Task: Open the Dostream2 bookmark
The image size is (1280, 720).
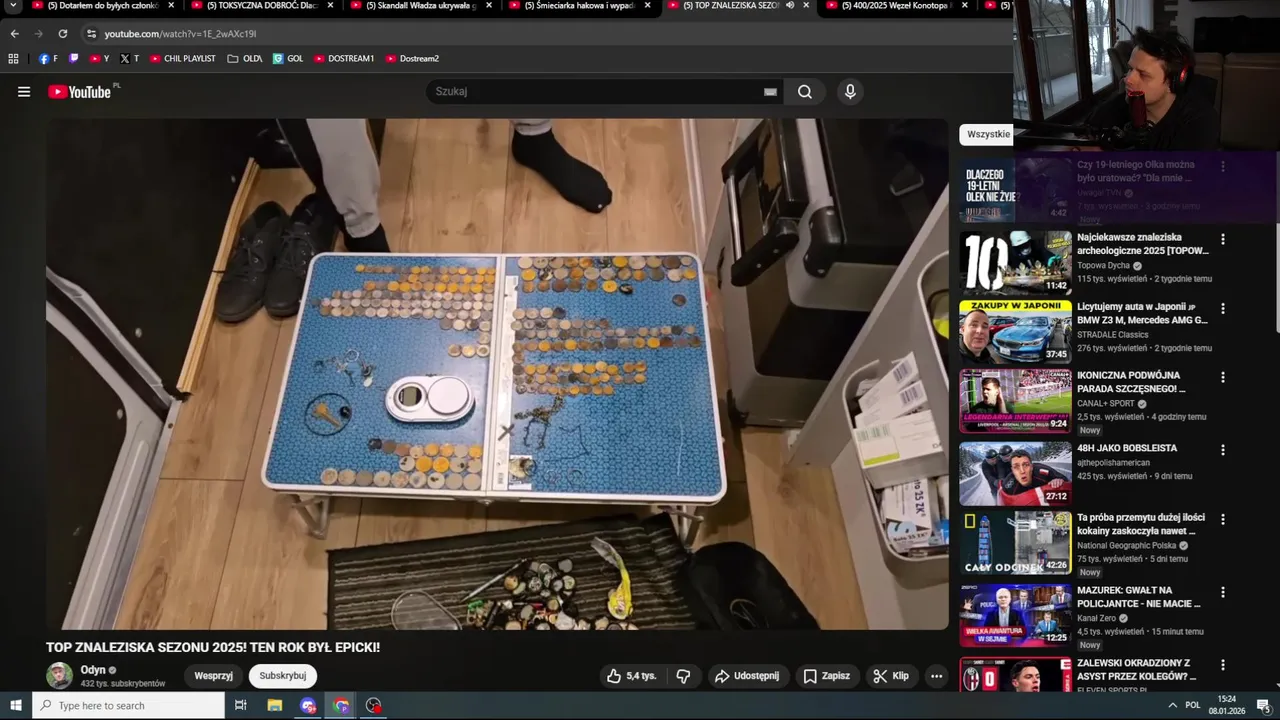Action: pyautogui.click(x=412, y=59)
